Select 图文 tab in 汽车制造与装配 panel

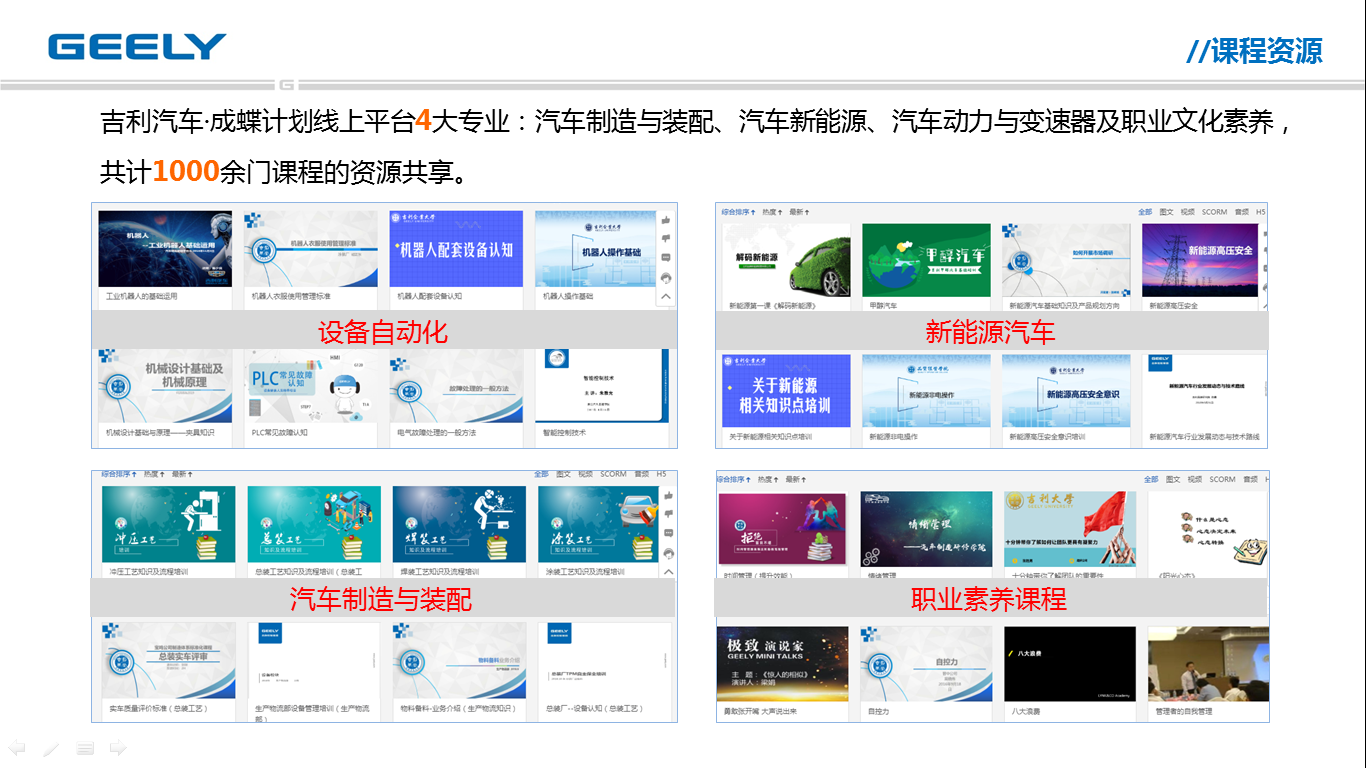563,474
